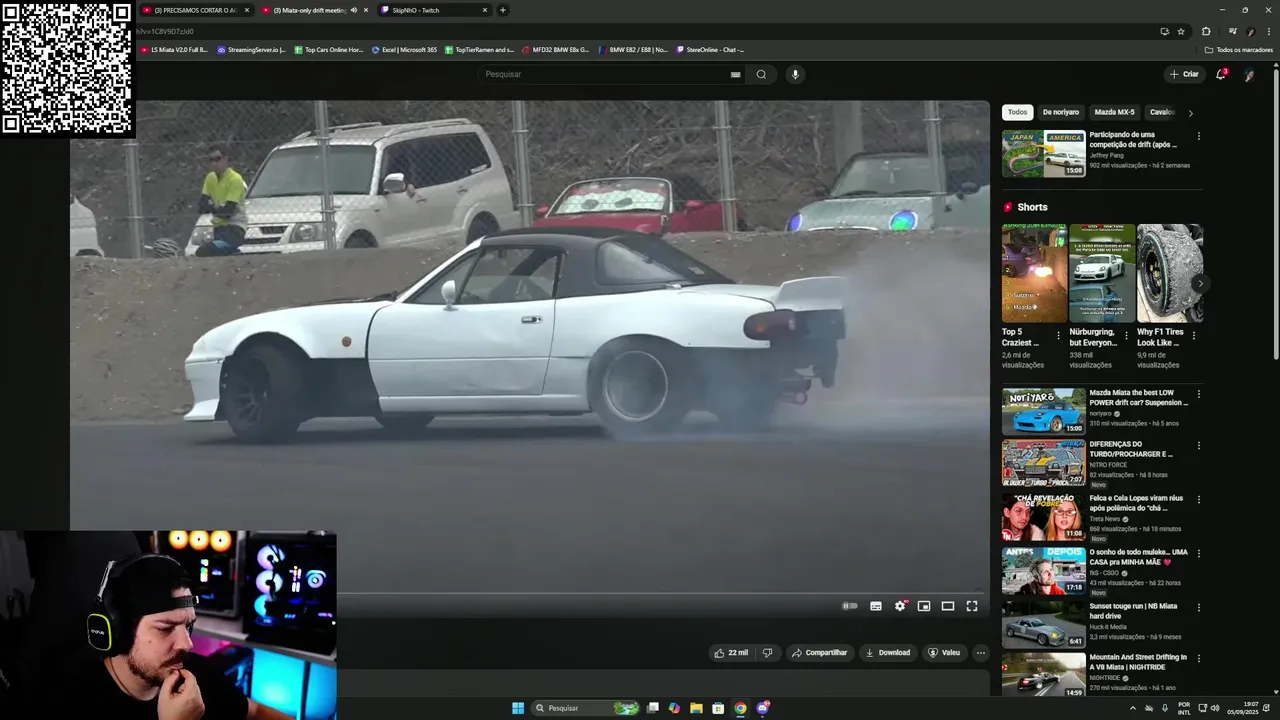Open options for Felca e Cela Lopes video
The height and width of the screenshot is (720, 1280).
click(1199, 499)
